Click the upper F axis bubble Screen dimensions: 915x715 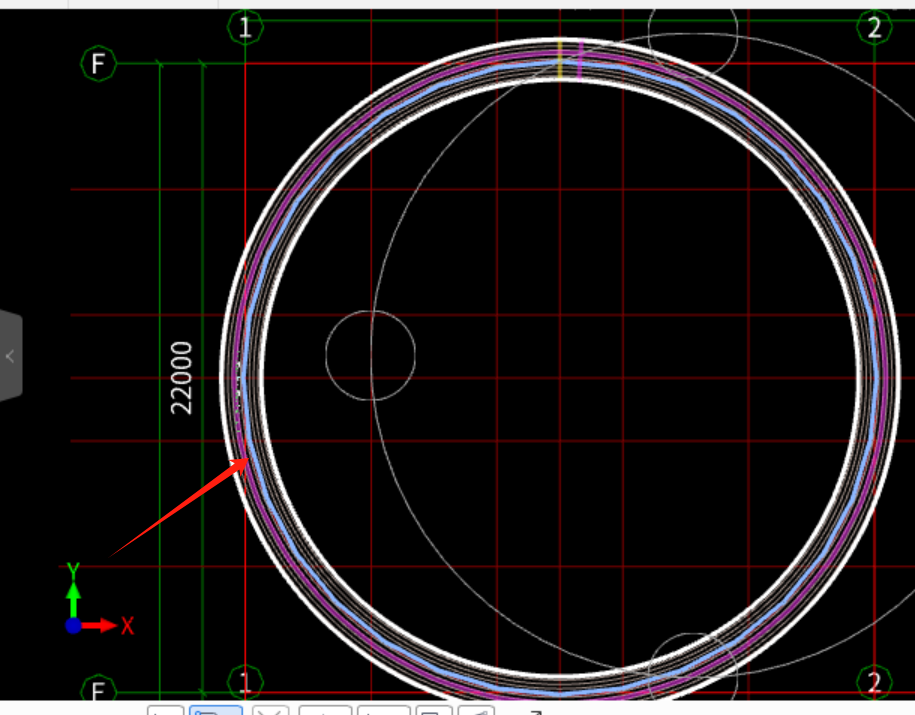(x=98, y=64)
